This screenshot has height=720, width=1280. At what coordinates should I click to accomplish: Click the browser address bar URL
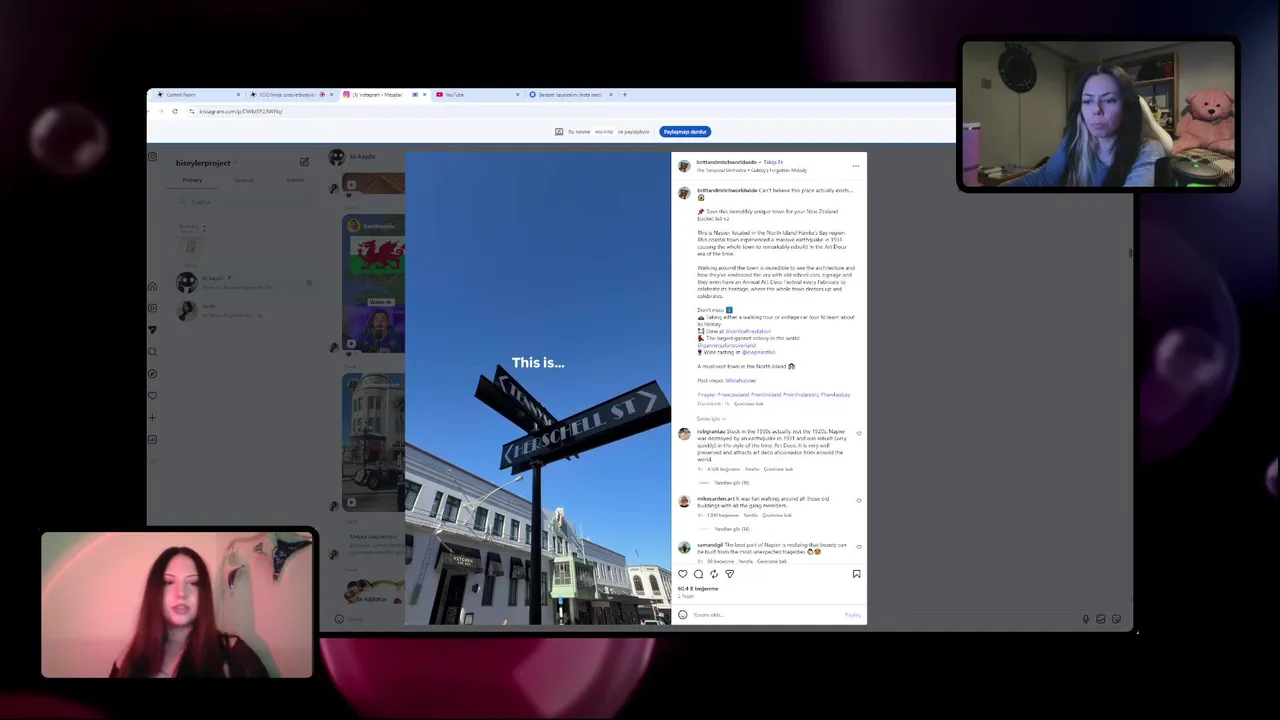pos(240,111)
